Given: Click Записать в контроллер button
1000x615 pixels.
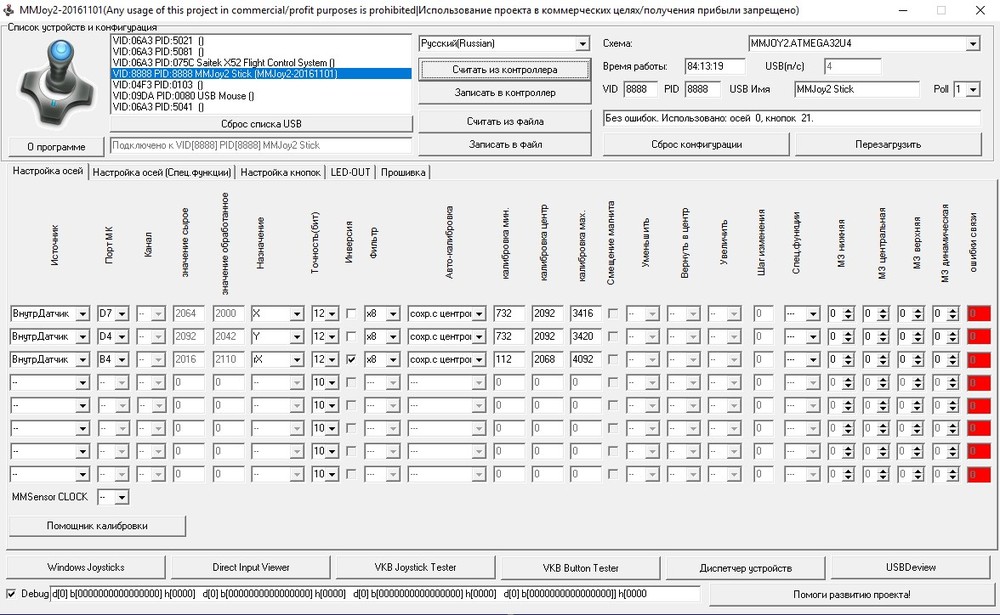Looking at the screenshot, I should point(503,95).
